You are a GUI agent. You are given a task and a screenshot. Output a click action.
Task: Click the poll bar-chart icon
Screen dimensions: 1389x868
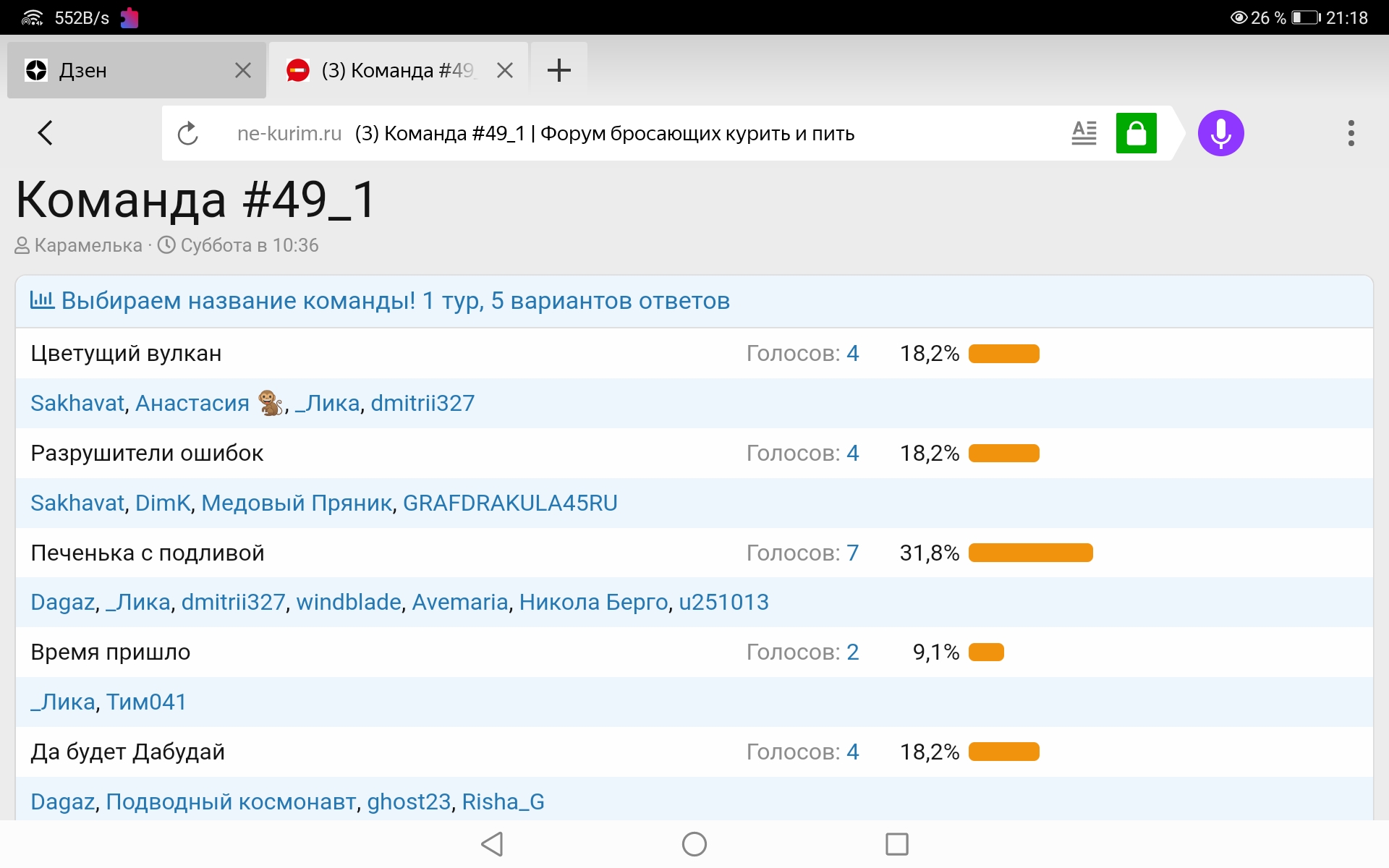(x=41, y=299)
